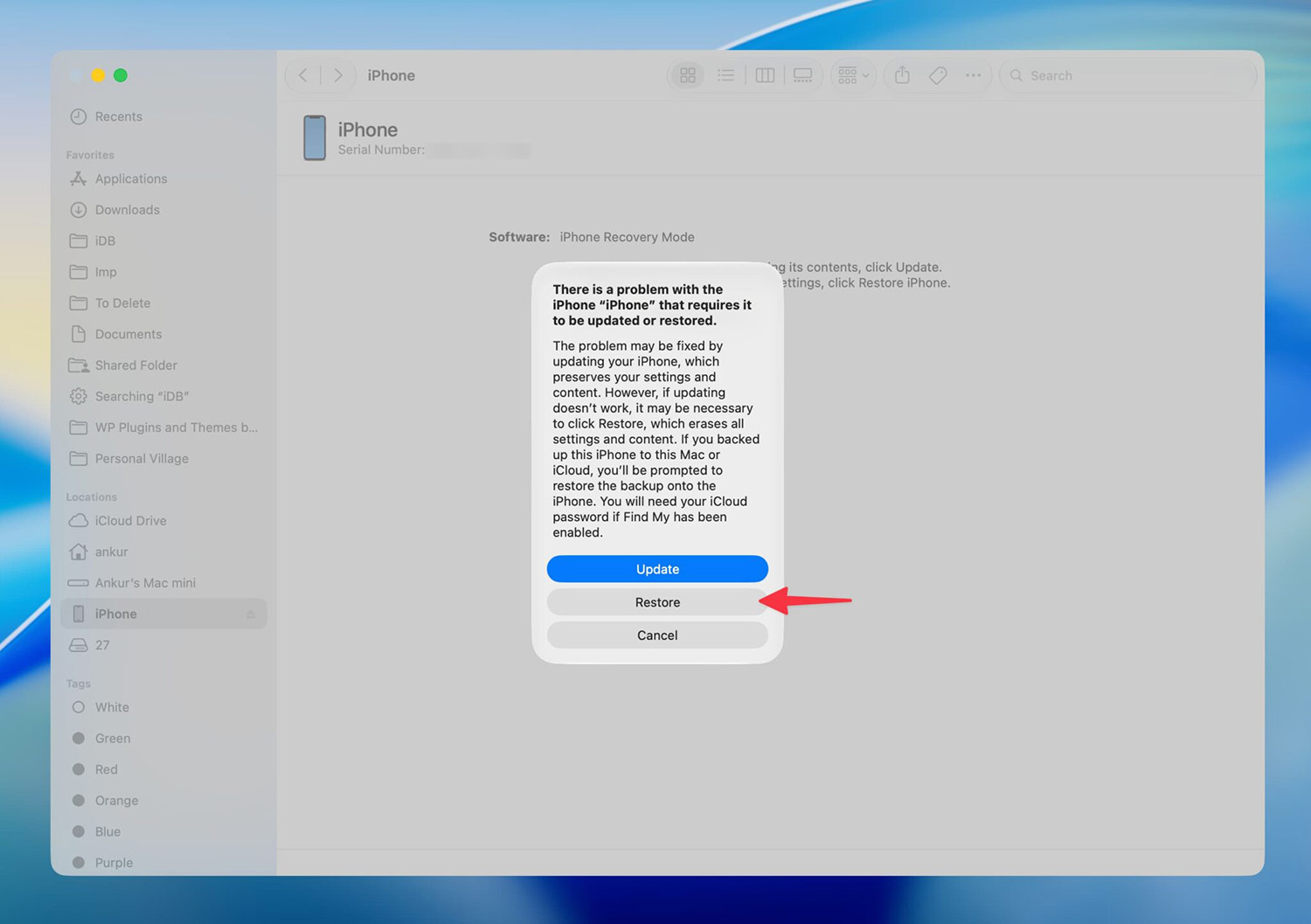Open the Share toolbar button
The width and height of the screenshot is (1311, 924).
[x=902, y=75]
